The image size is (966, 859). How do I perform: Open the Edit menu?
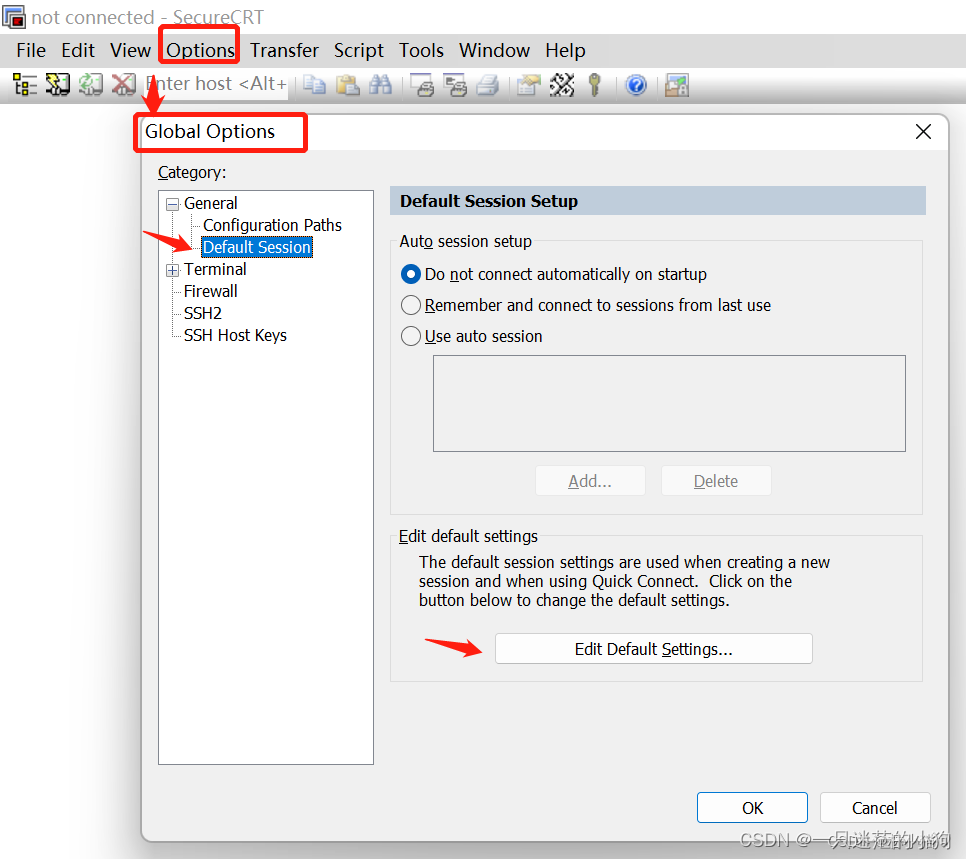point(78,50)
